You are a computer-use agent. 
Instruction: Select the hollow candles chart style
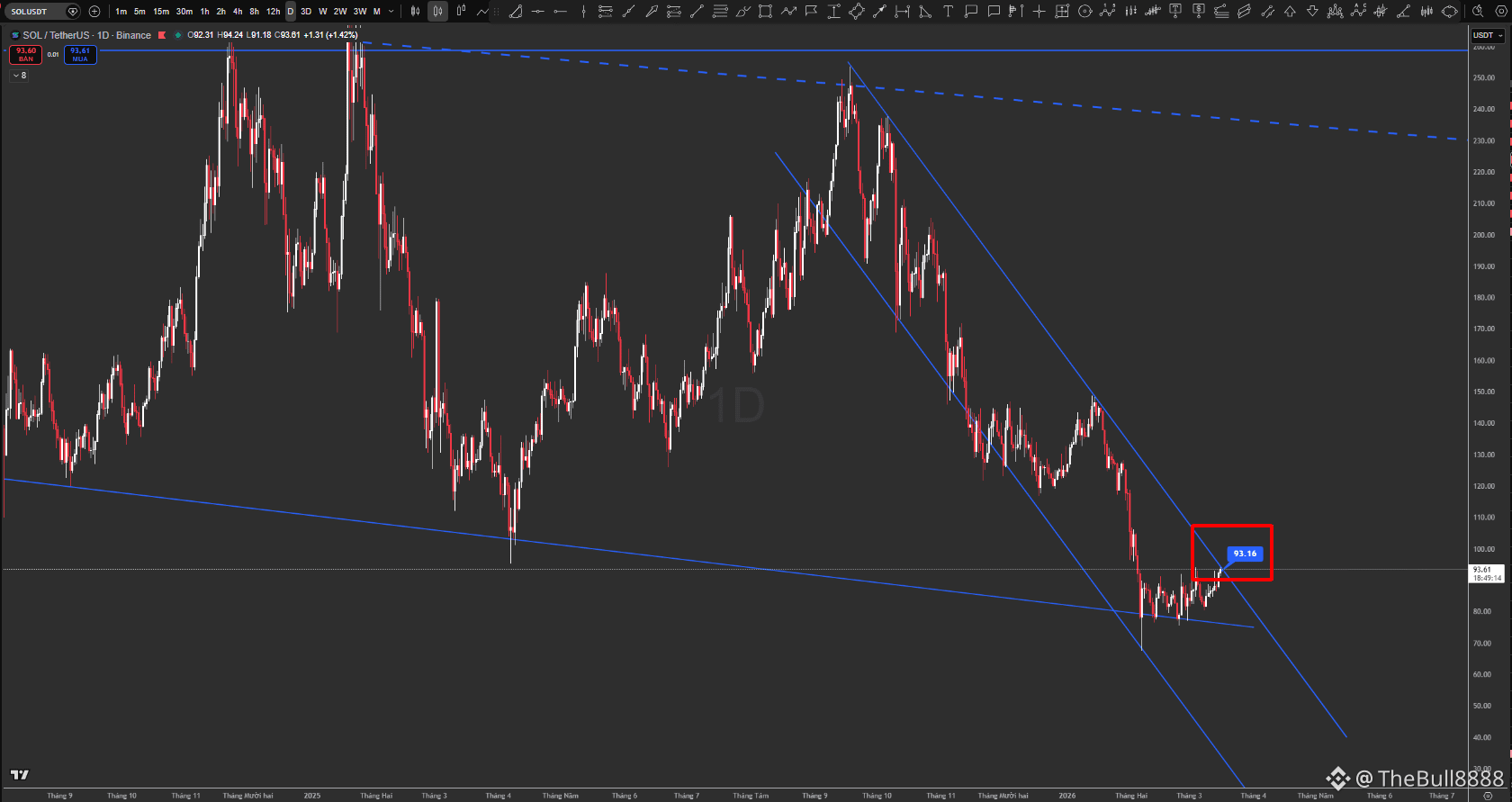pyautogui.click(x=461, y=12)
